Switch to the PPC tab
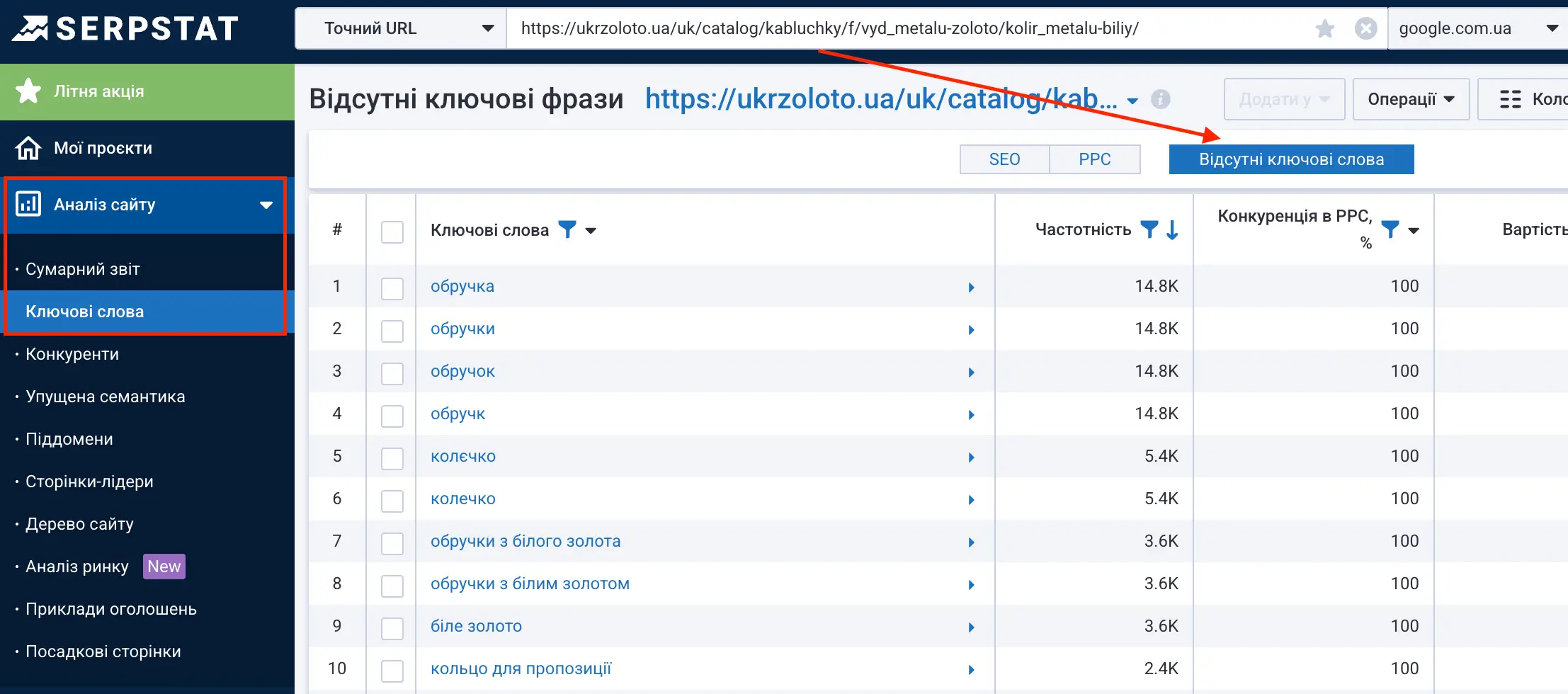Screen dimensions: 1568x694 (x=1095, y=159)
